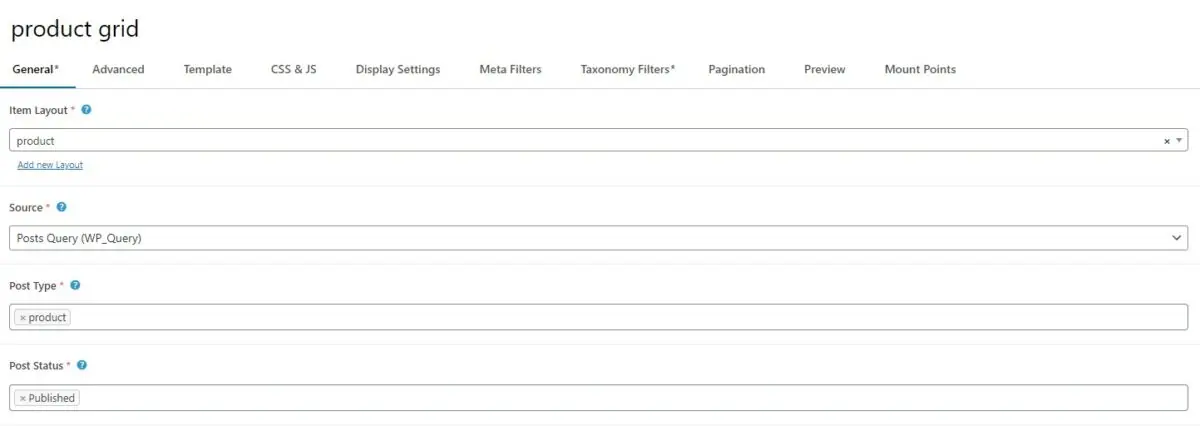Clear the selected product item layout
The height and width of the screenshot is (426, 1200).
coord(1166,141)
